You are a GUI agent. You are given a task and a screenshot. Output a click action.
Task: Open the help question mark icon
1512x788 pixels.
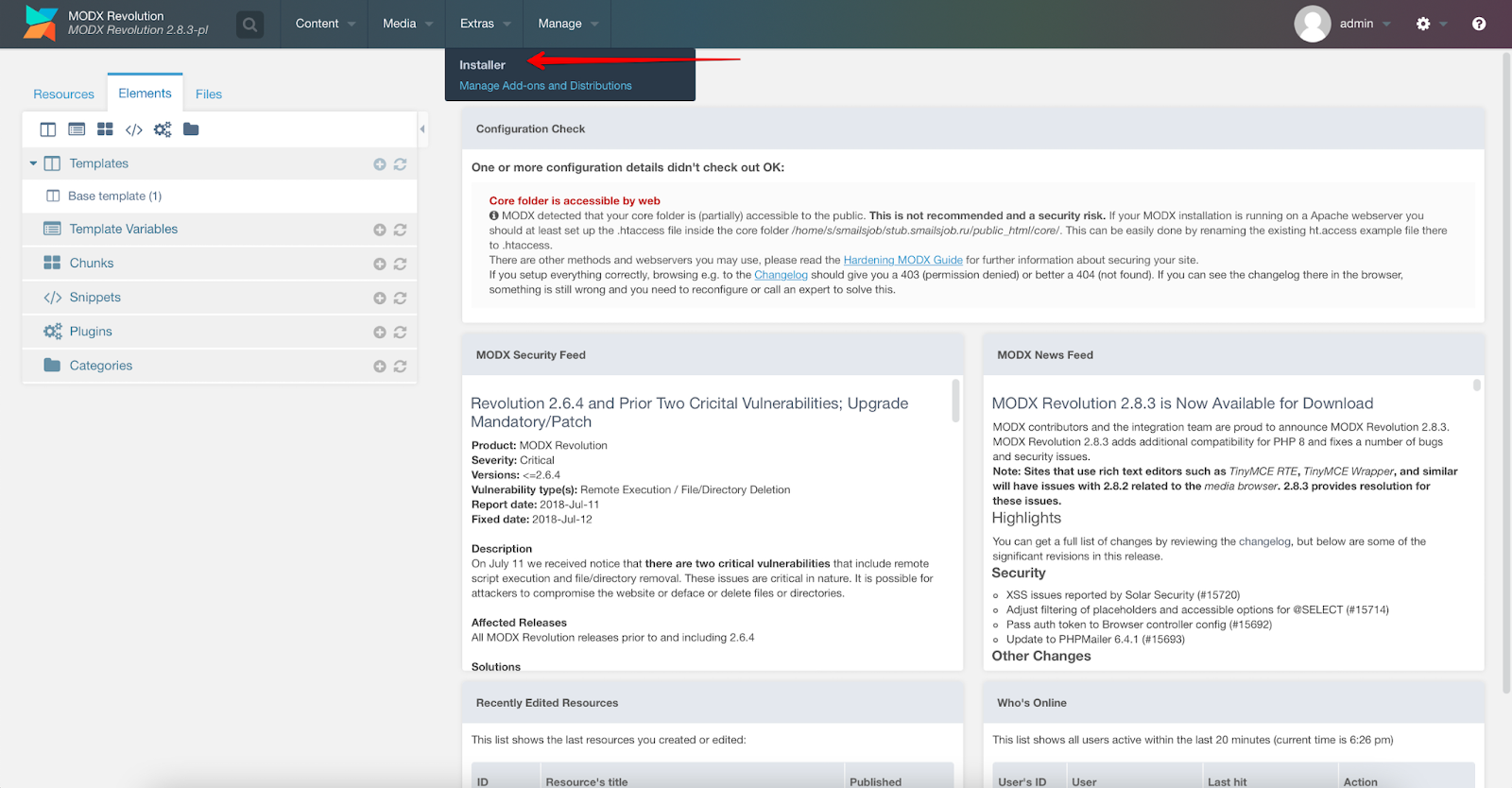click(1479, 24)
